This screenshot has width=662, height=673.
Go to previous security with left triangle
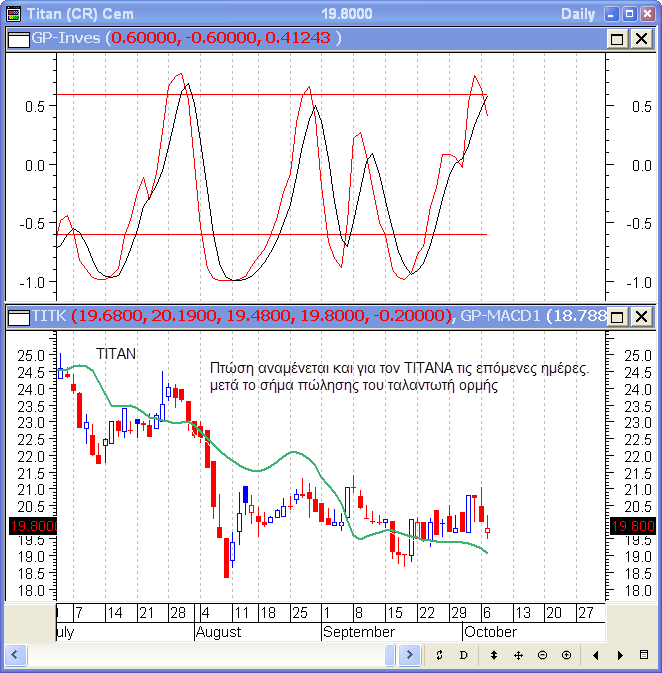coord(596,655)
